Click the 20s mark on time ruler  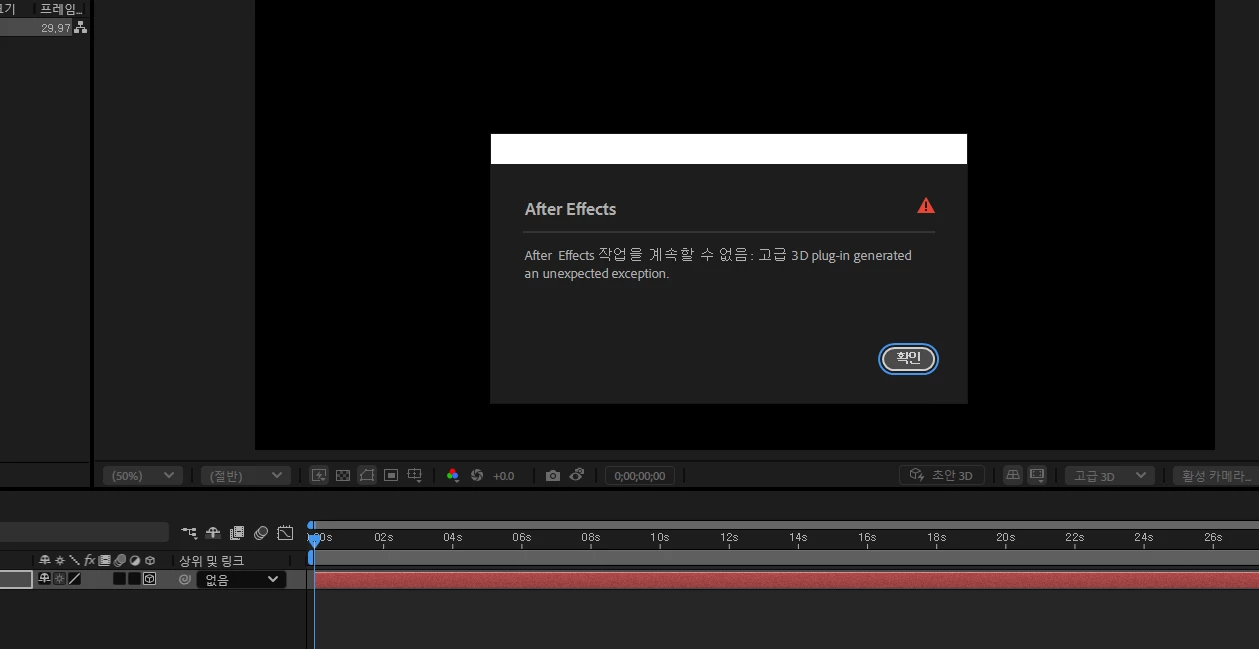(1005, 538)
